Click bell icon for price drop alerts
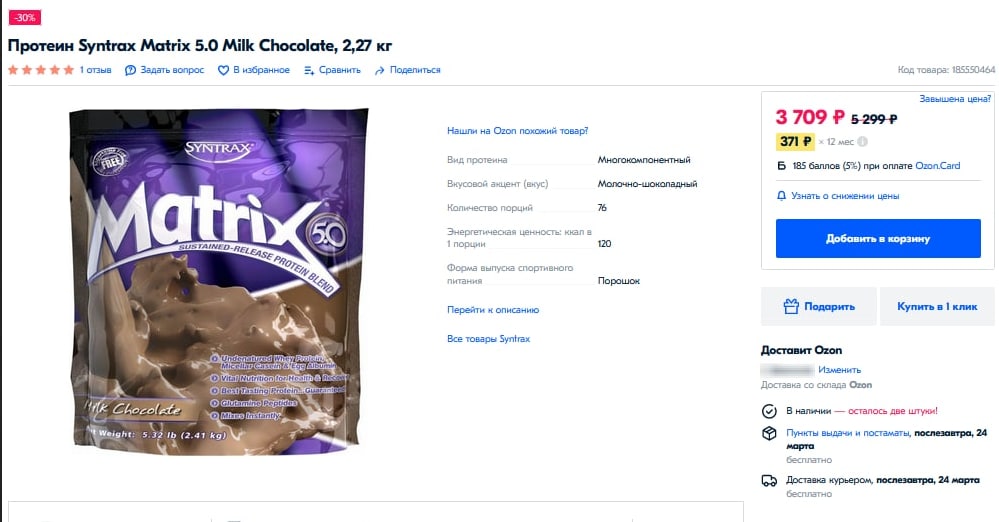Viewport: 999px width, 522px height. 781,196
